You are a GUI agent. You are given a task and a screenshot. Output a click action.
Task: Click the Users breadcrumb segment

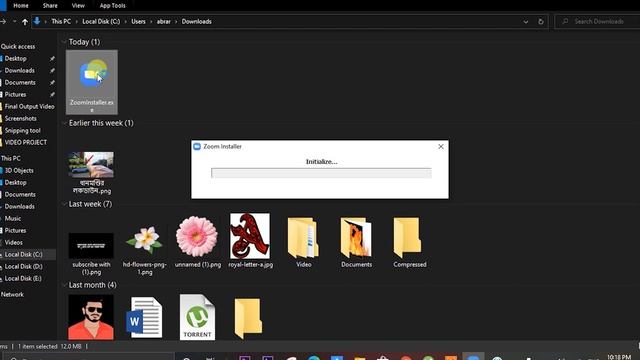pyautogui.click(x=138, y=22)
